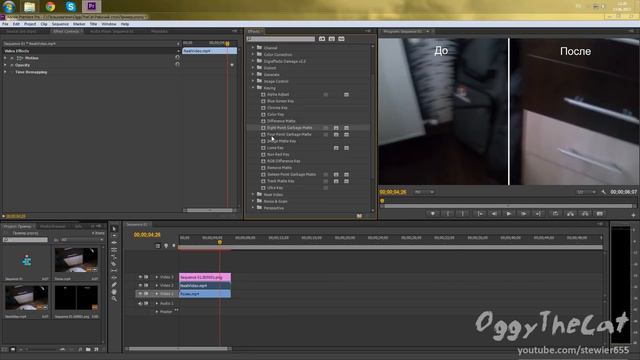Click New Item in Project panel
Screen dimensions: 640x360
[x=96, y=349]
